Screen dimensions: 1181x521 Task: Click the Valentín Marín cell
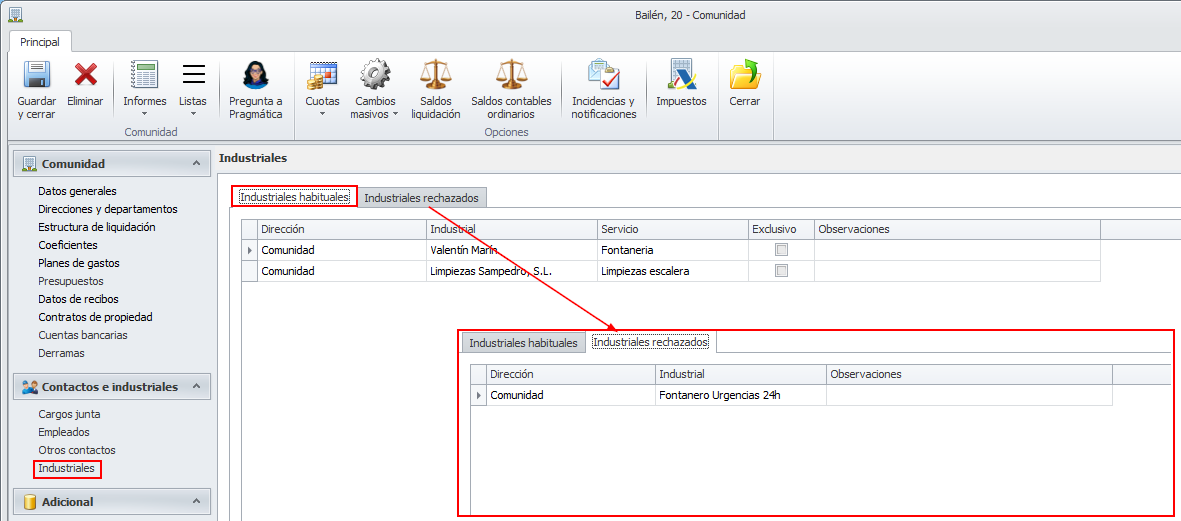[x=511, y=250]
